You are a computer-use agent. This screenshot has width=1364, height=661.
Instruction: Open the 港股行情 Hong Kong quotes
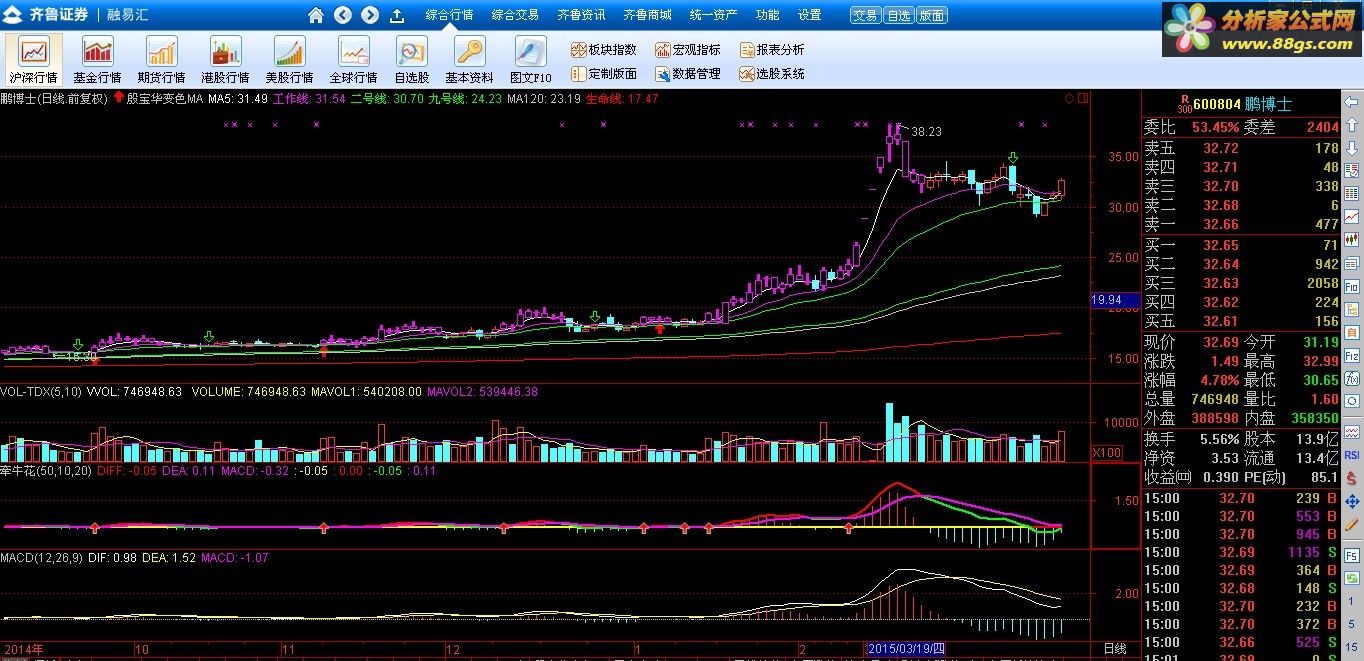(x=225, y=59)
